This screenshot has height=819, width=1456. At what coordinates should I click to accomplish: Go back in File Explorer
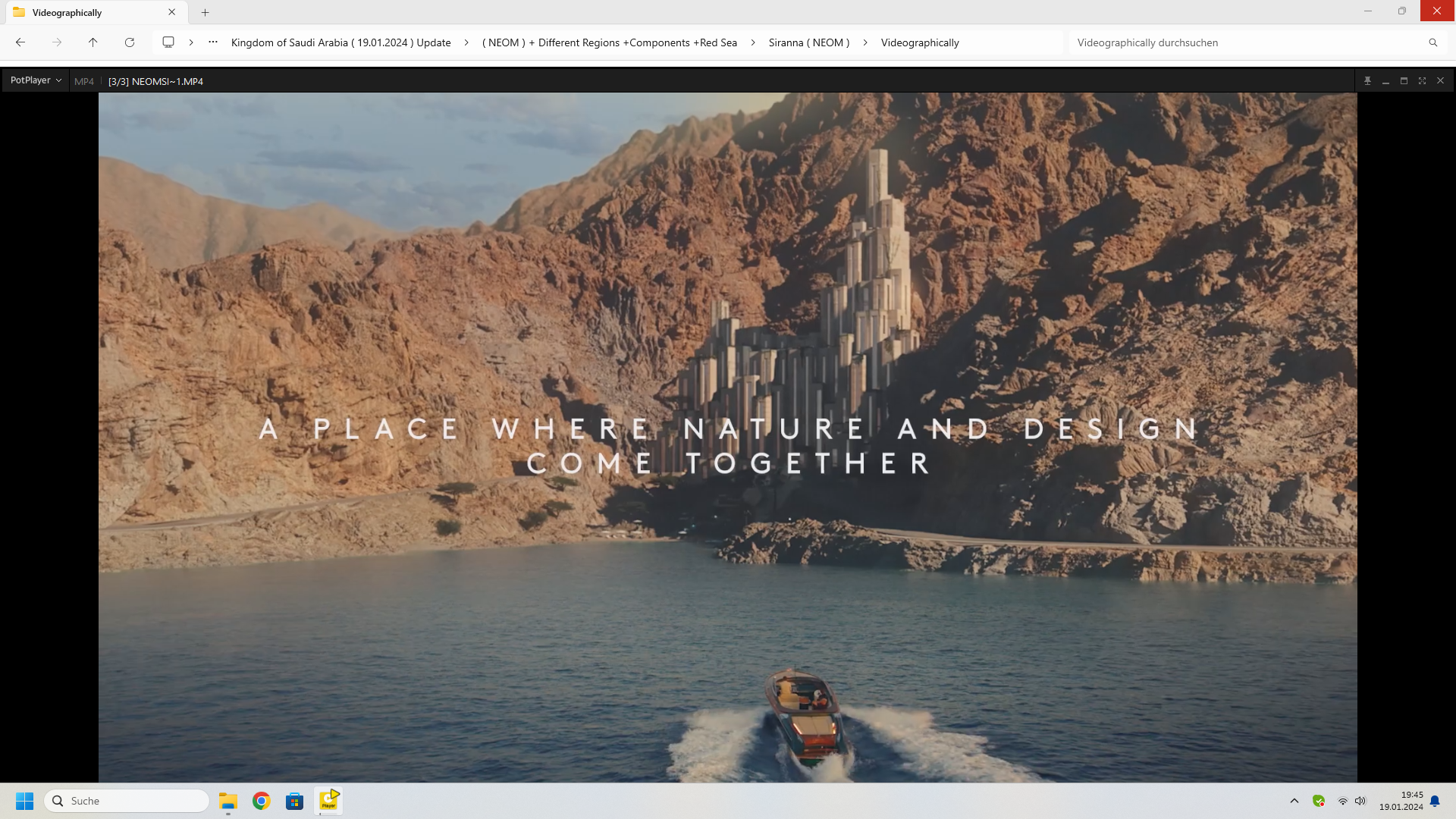tap(20, 42)
